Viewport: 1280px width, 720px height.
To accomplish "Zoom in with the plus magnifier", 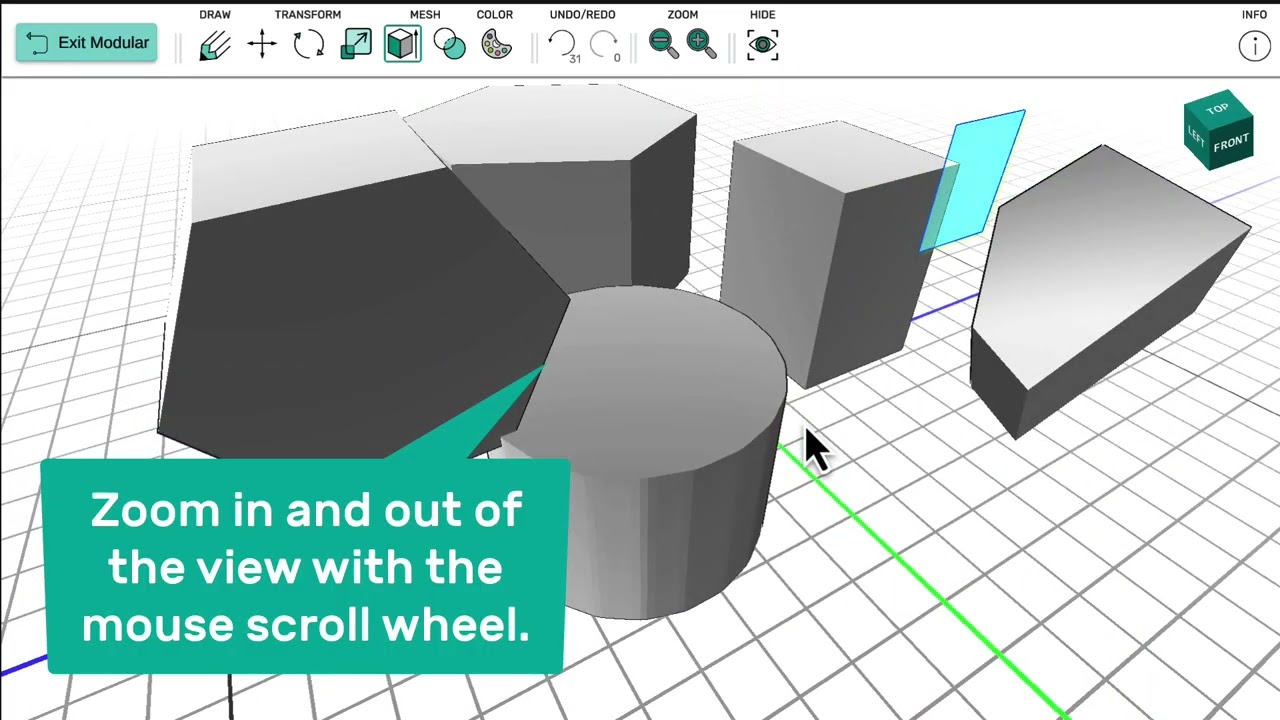I will pos(700,44).
